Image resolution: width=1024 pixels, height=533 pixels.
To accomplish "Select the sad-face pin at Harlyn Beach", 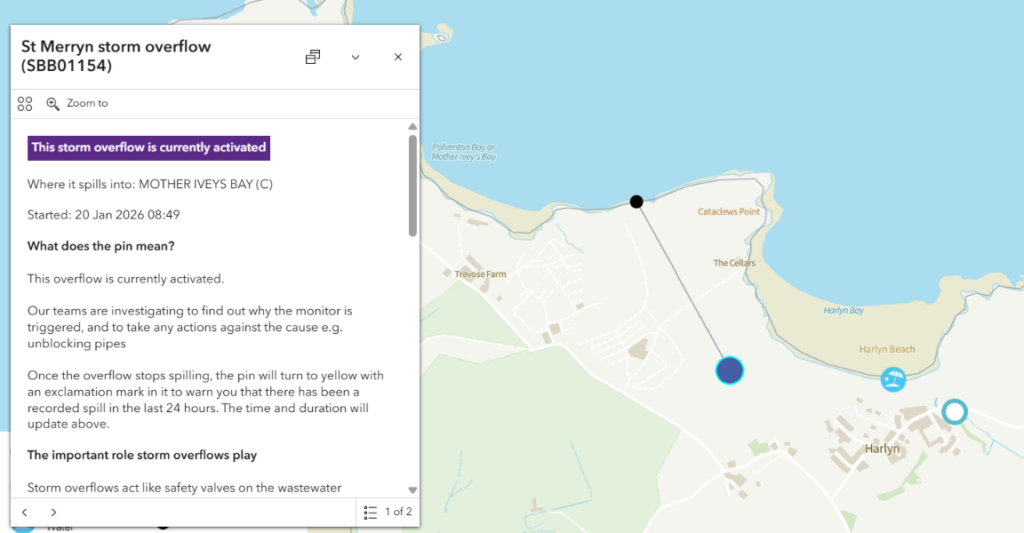I will pyautogui.click(x=893, y=379).
